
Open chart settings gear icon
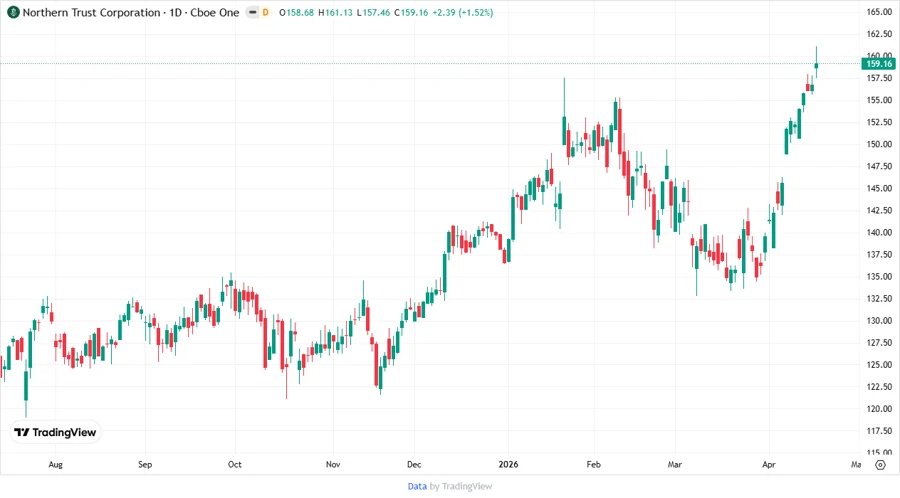(880, 465)
